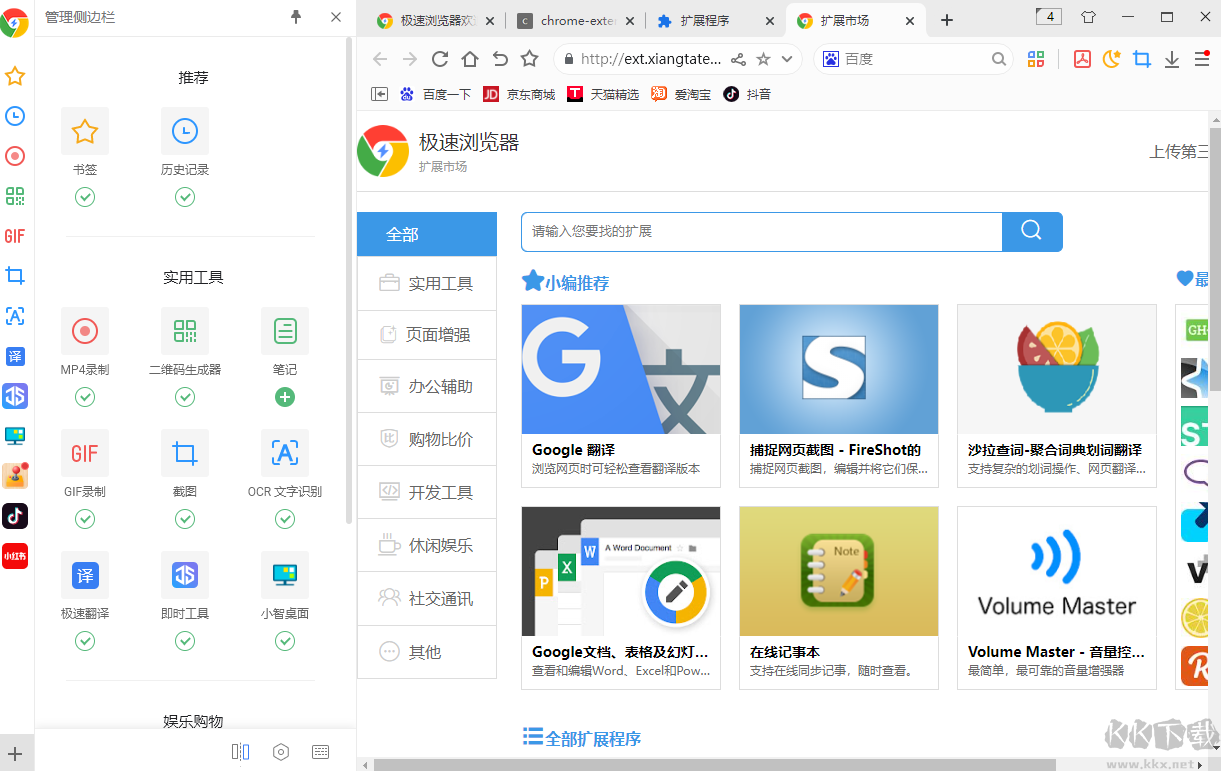This screenshot has width=1221, height=771.
Task: Open the OCR 文字识别 tool
Action: 284,453
